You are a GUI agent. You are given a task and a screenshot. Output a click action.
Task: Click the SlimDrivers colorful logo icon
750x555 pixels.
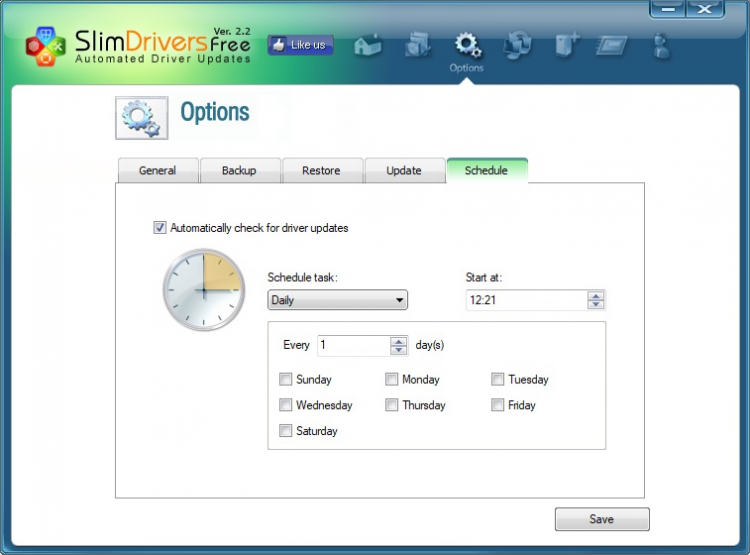[45, 46]
